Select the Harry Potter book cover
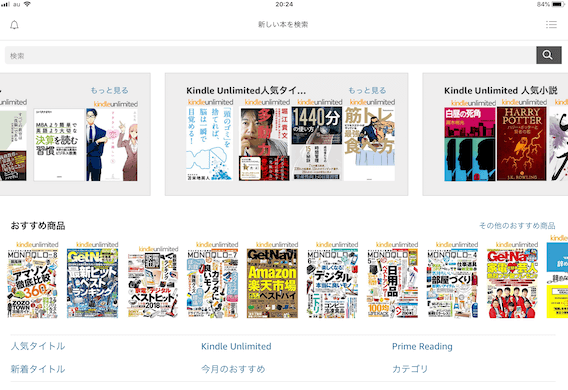568x390 pixels. coord(522,143)
